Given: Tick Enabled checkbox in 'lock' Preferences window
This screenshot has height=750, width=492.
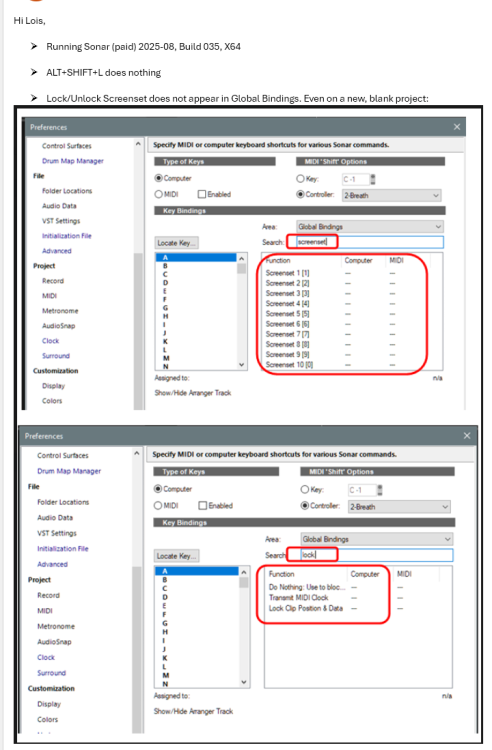Looking at the screenshot, I should [203, 505].
